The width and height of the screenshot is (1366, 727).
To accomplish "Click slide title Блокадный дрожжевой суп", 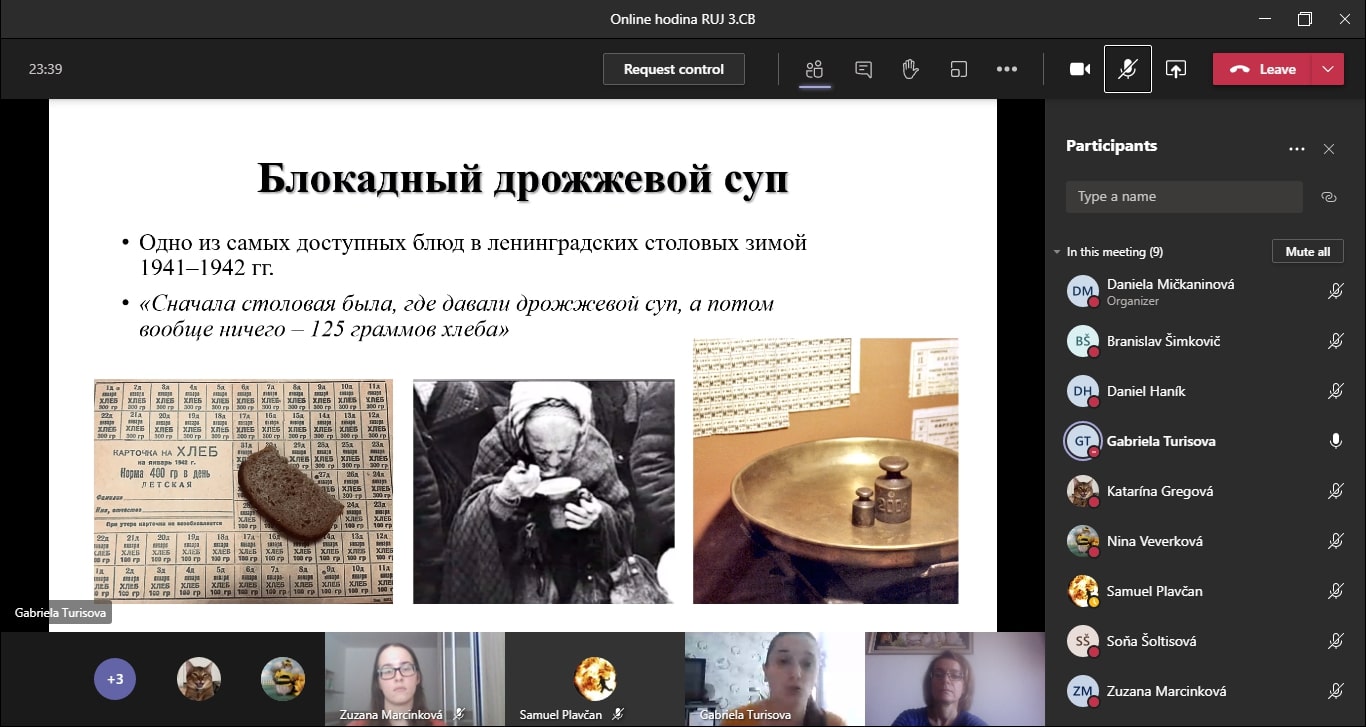I will click(523, 178).
